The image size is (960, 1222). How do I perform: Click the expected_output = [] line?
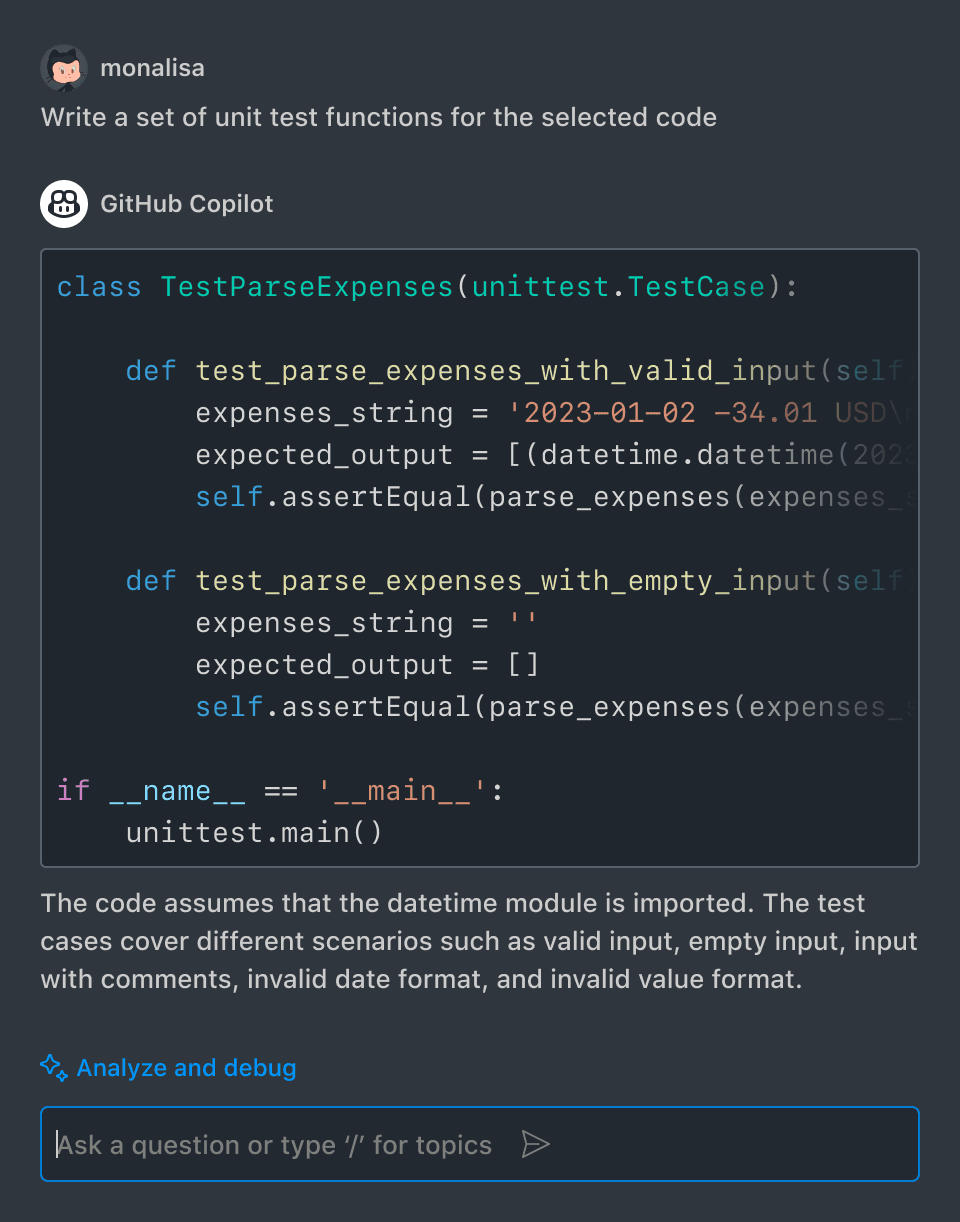[367, 665]
